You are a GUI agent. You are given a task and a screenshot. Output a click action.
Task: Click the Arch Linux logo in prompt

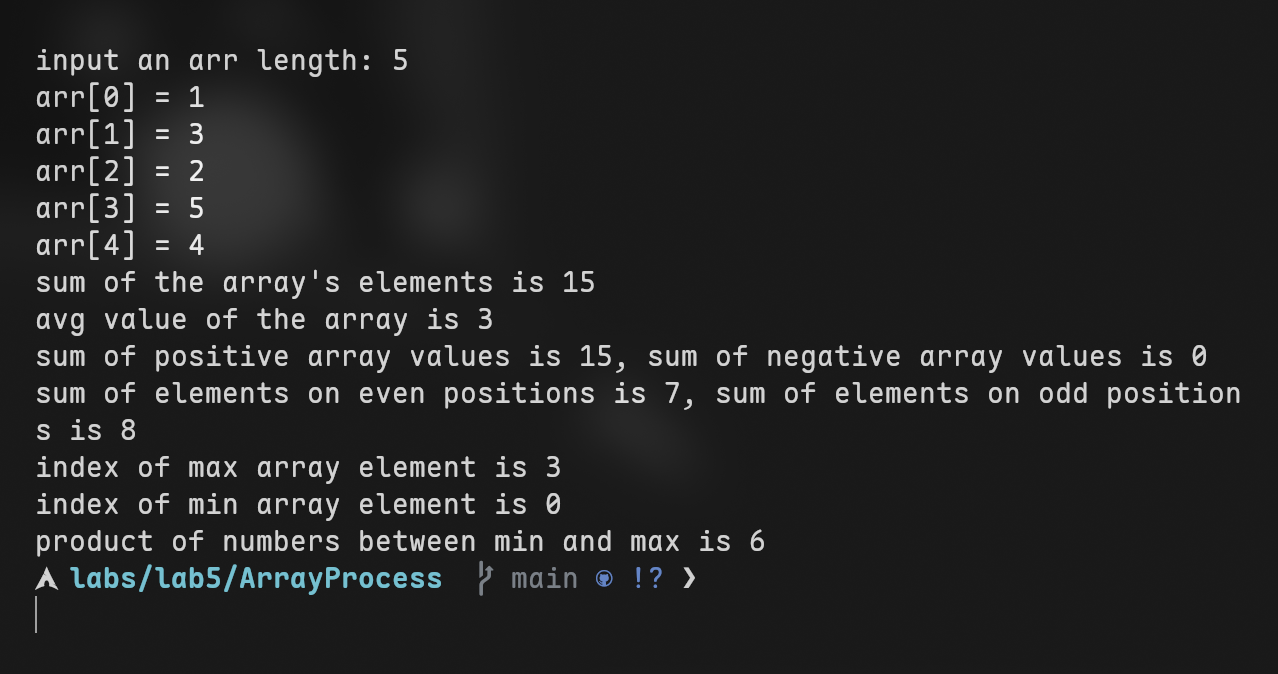[x=47, y=579]
